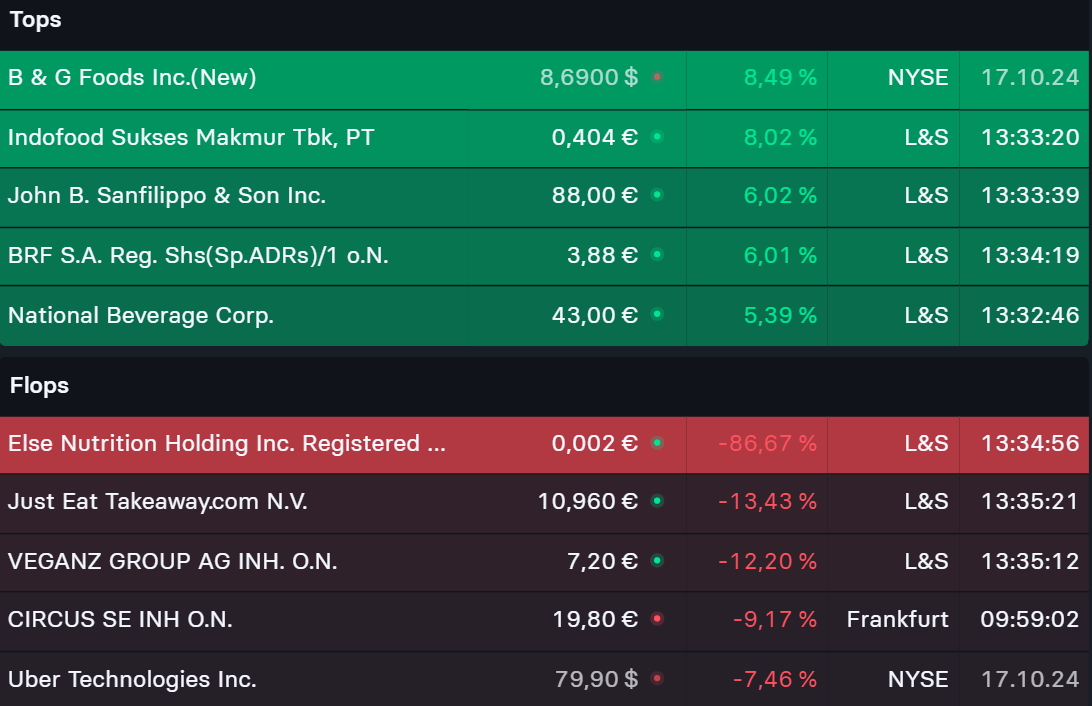
Task: Click the 13:34:19 timestamp on BRF row
Action: point(1029,255)
